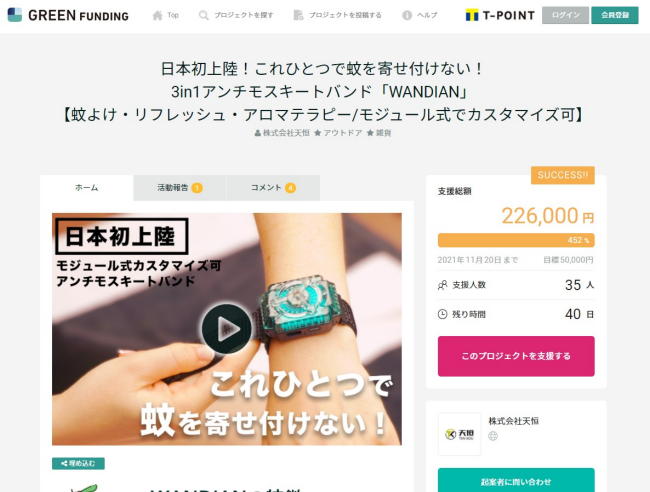The image size is (650, 492).
Task: Open the Top home icon link
Action: [158, 15]
